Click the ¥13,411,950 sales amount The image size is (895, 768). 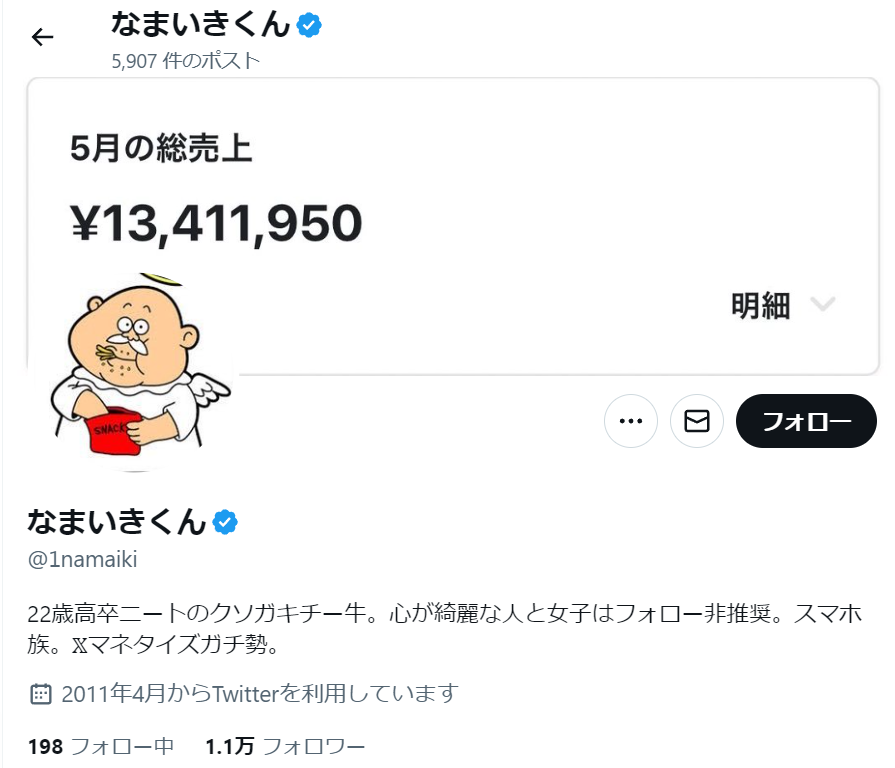point(216,224)
